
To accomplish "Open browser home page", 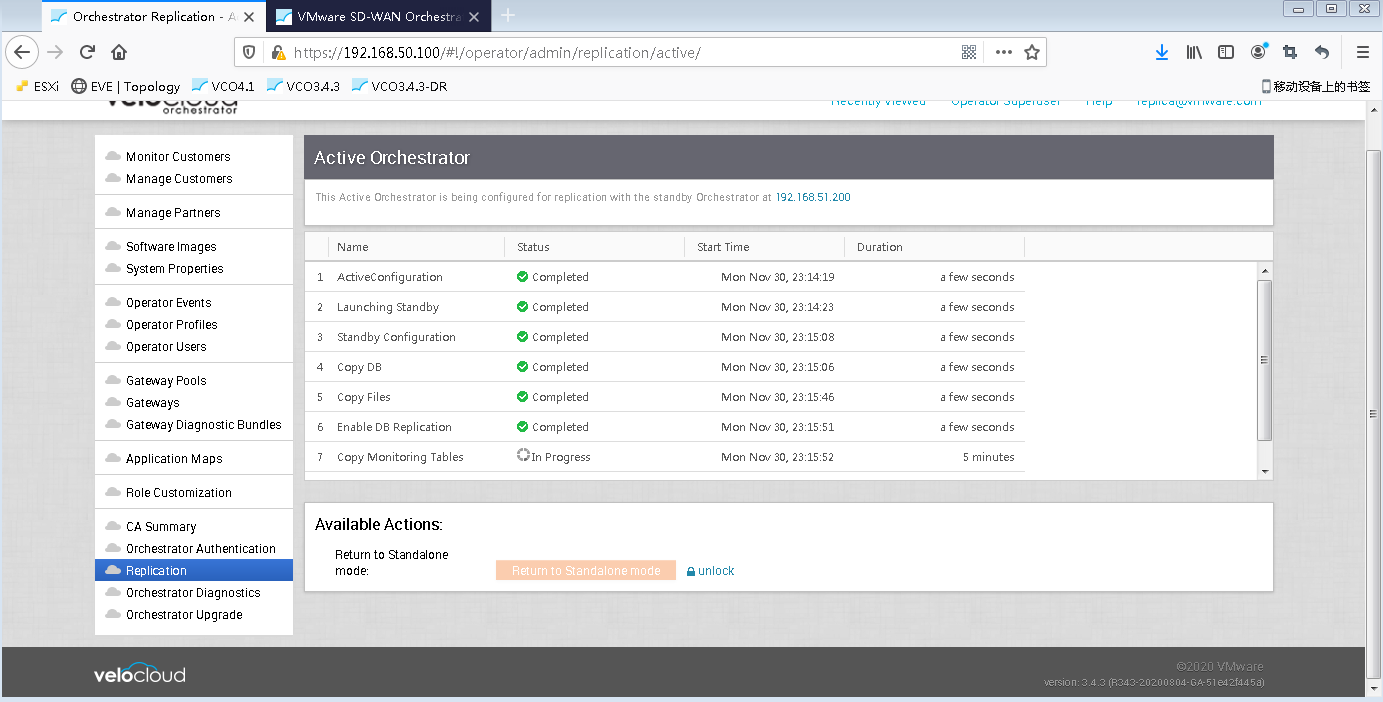I will click(x=119, y=52).
